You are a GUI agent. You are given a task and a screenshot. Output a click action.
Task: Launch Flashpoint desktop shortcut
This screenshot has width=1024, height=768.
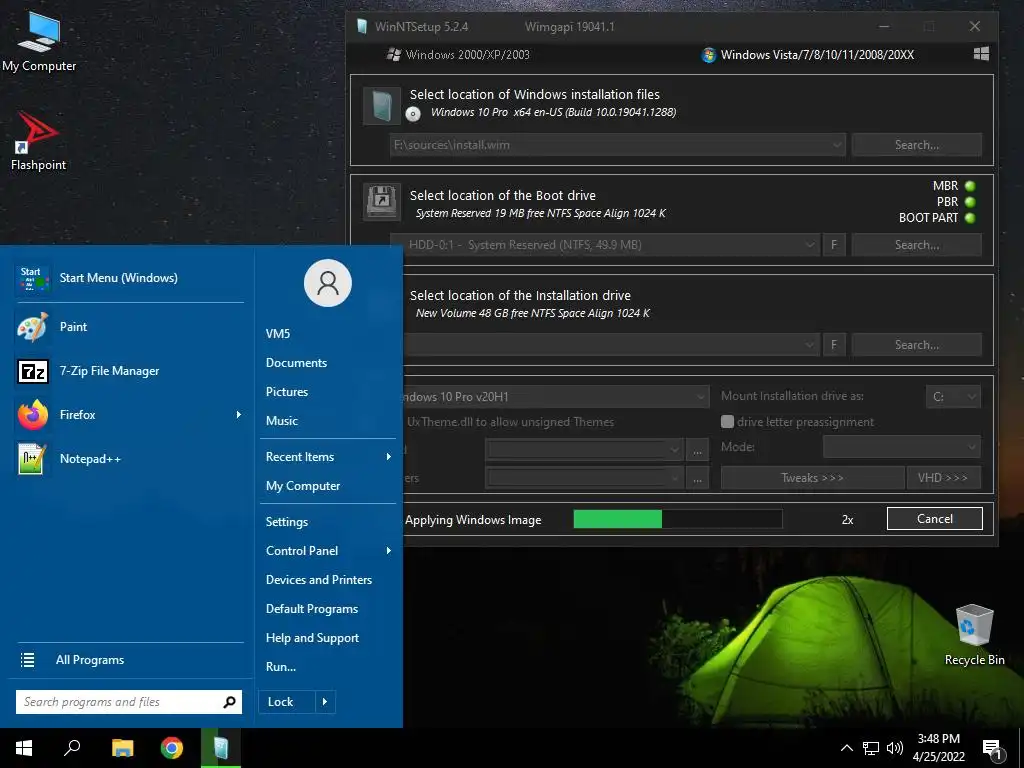tap(38, 141)
